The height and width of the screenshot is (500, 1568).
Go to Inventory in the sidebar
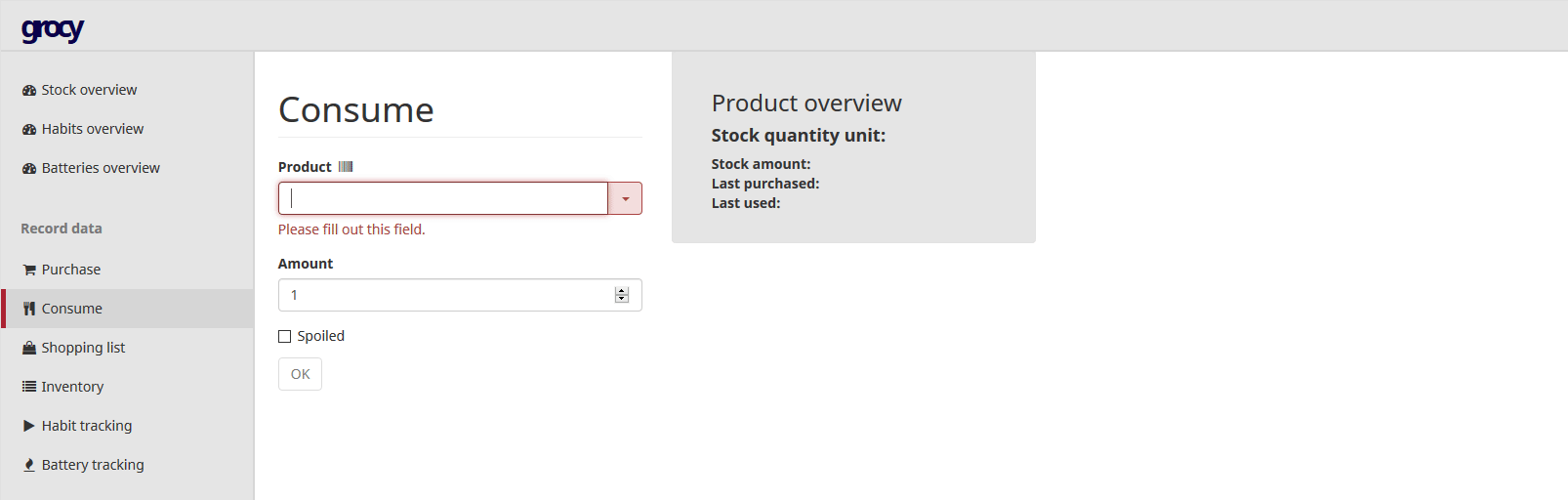click(x=72, y=387)
